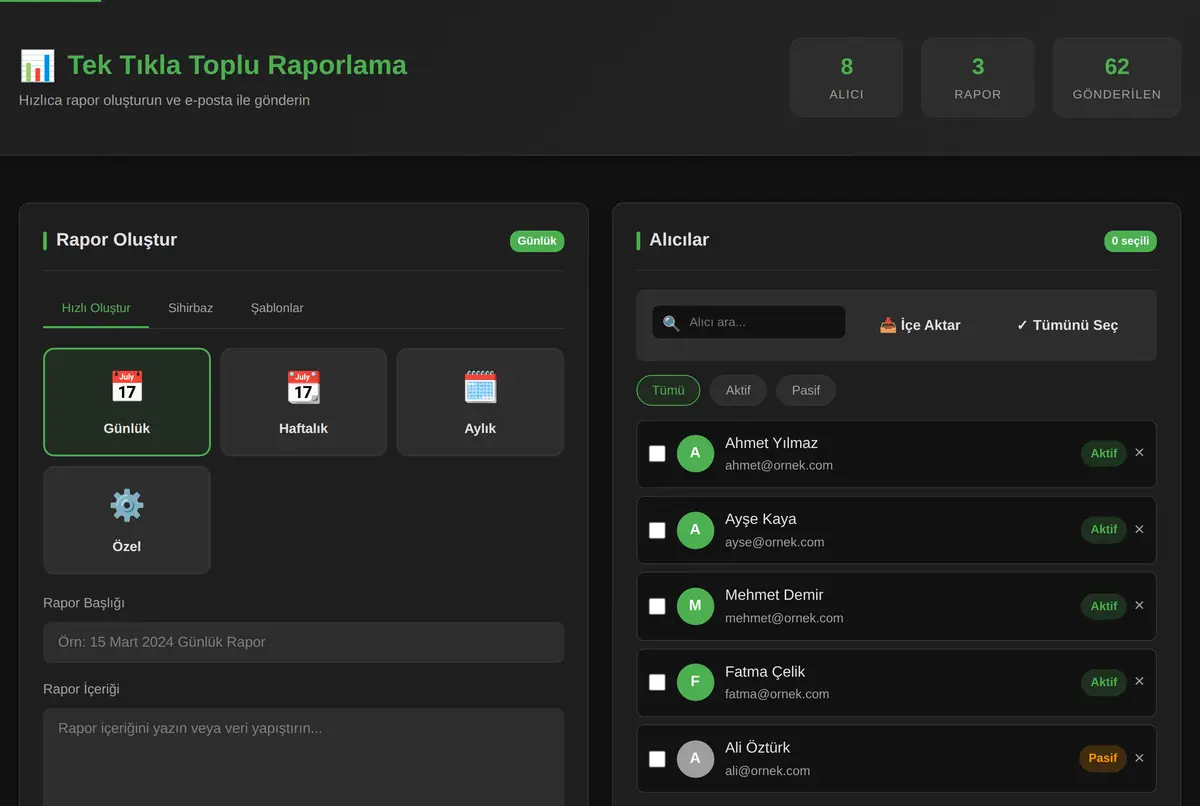Click the gray avatar for Ali Öztürk
1200x806 pixels.
(x=695, y=759)
